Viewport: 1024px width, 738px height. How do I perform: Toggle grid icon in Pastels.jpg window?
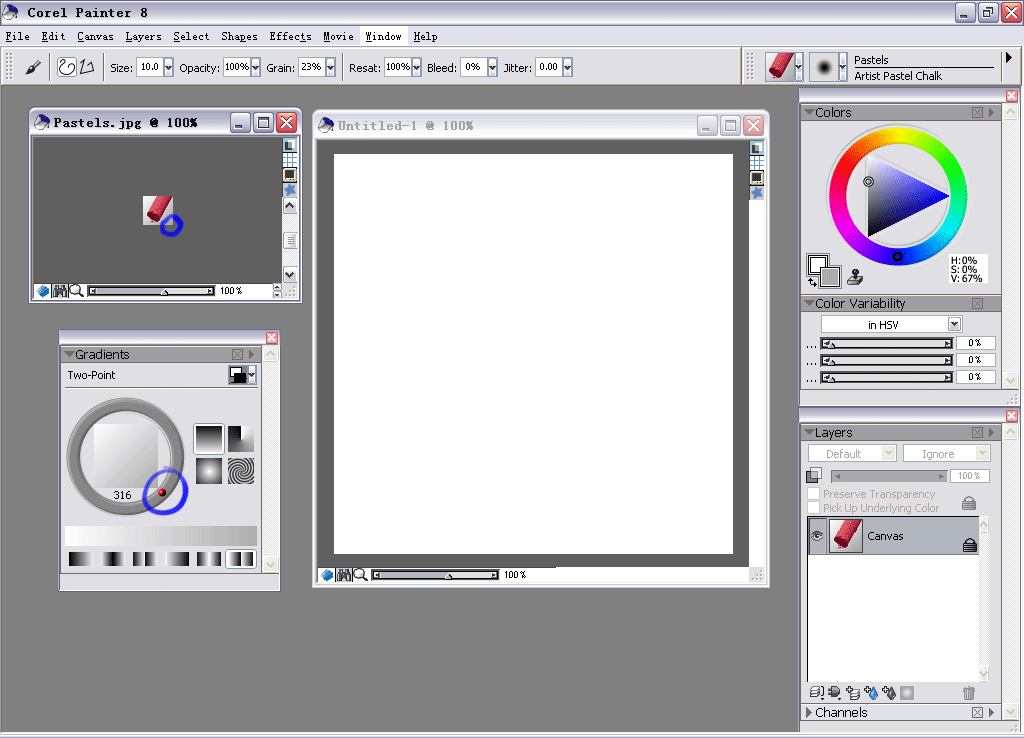pos(290,159)
